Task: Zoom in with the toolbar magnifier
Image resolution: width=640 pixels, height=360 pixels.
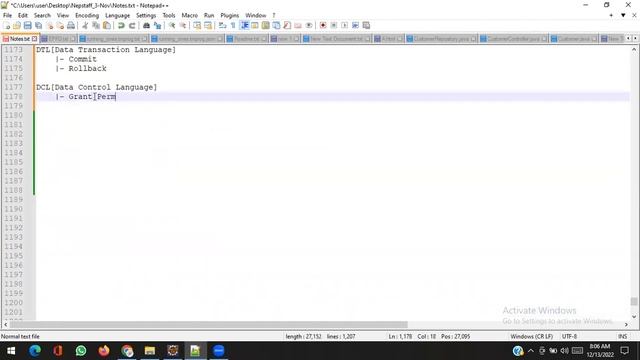Action: tap(172, 26)
